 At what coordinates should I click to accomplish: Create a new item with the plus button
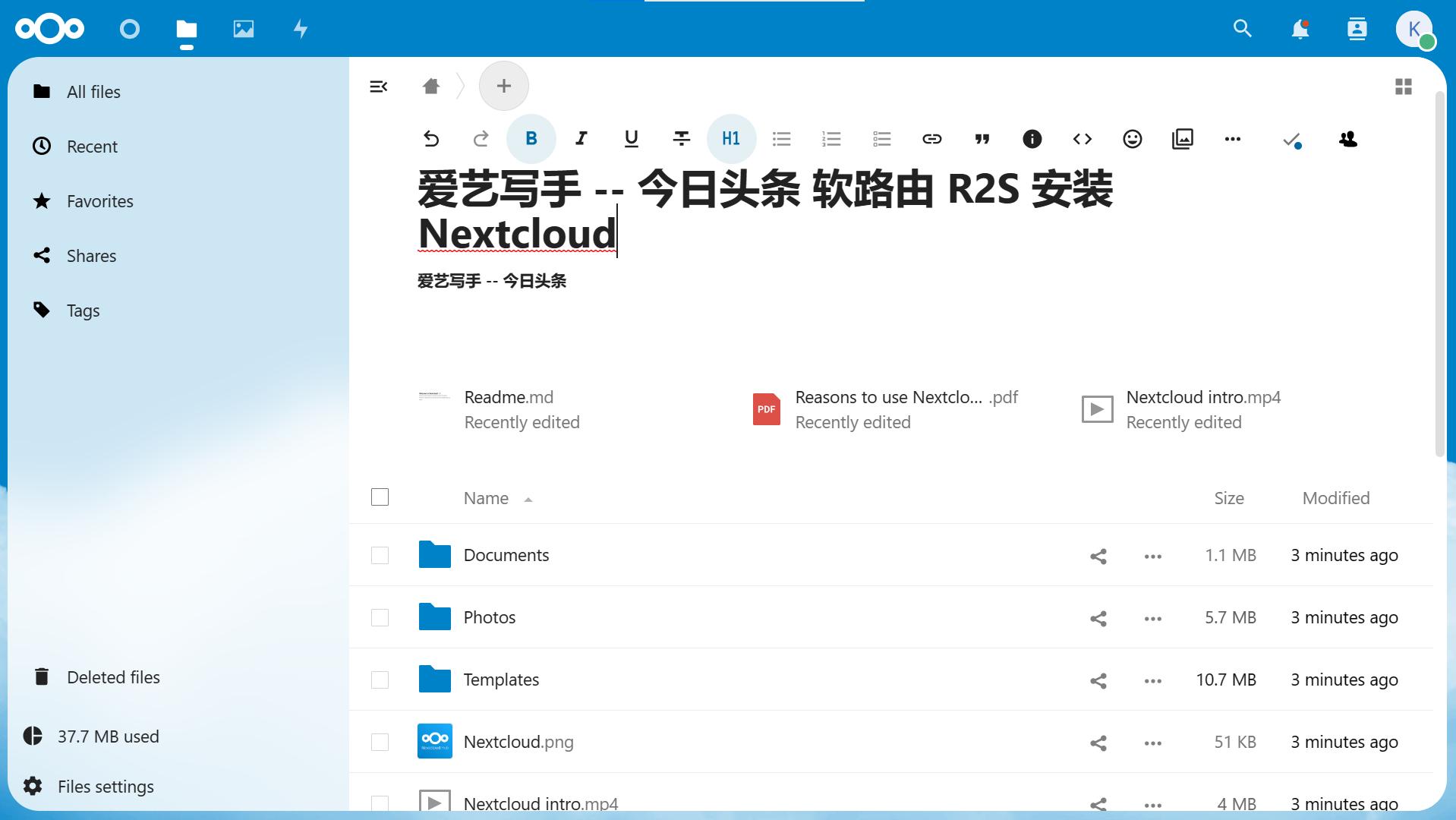[x=503, y=86]
